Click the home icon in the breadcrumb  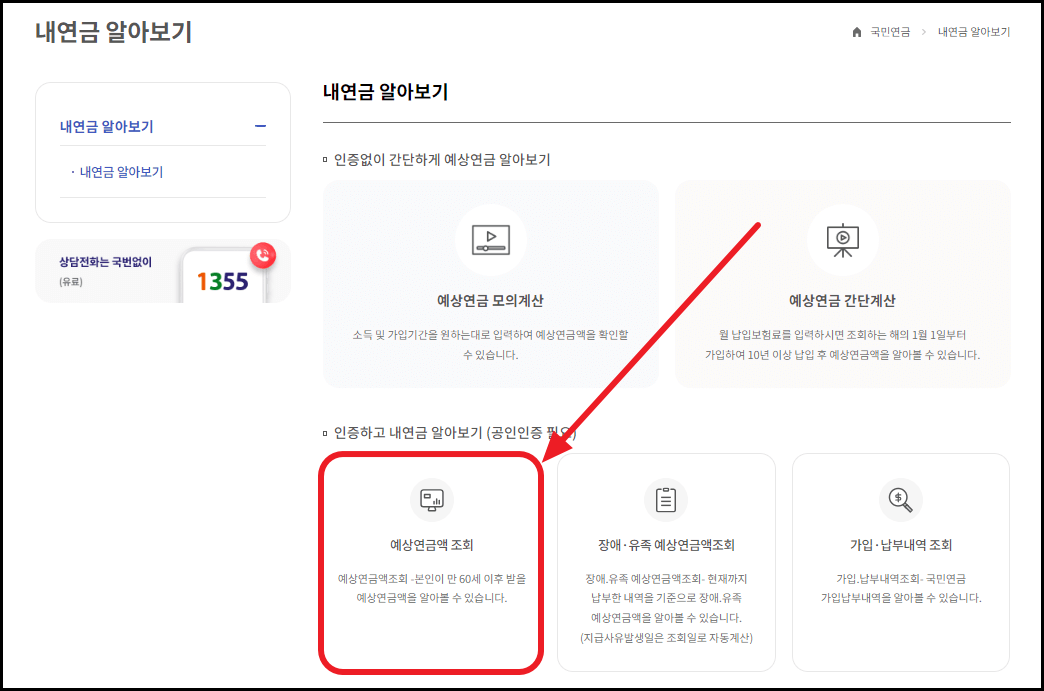pos(855,31)
